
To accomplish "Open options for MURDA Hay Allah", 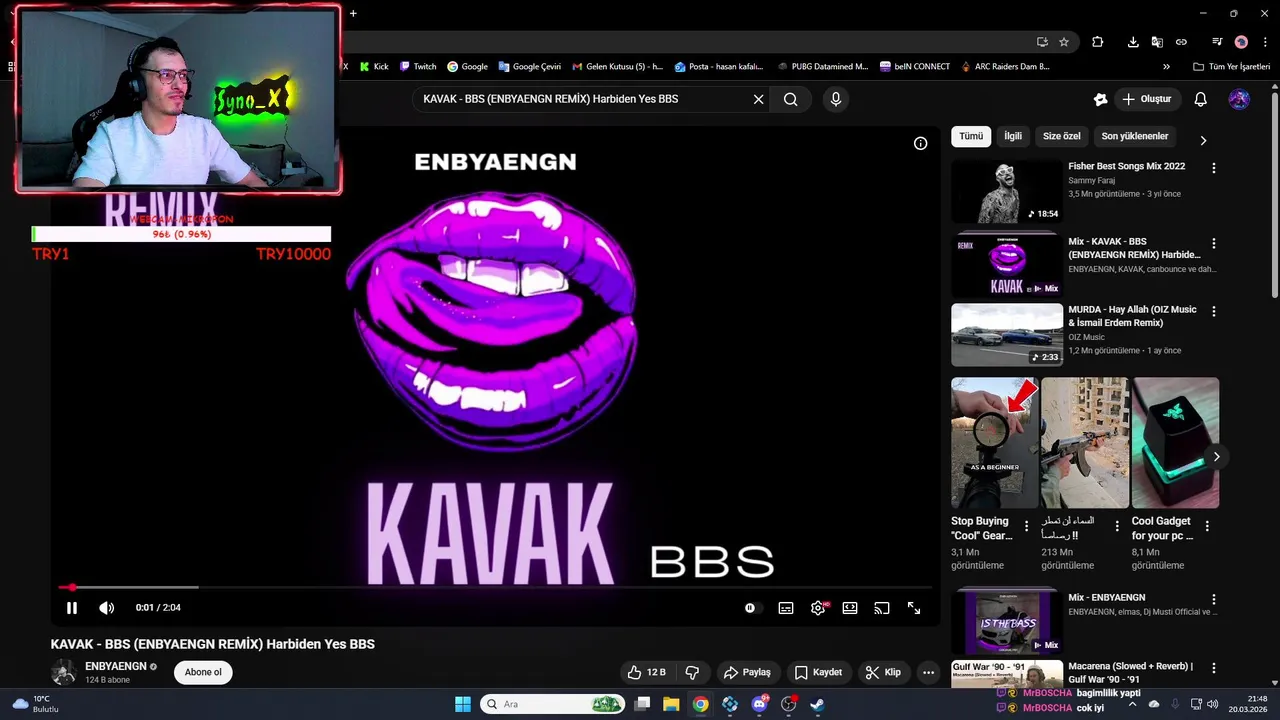I will [1214, 312].
